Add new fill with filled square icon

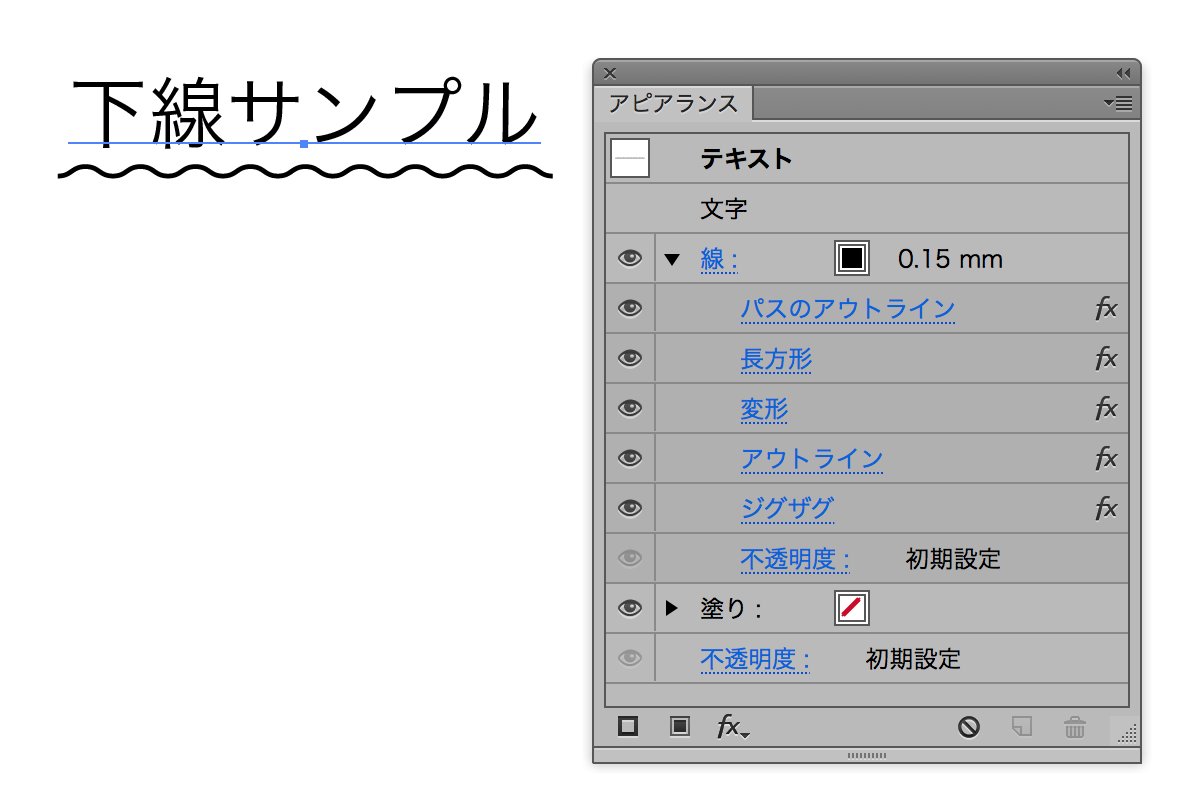coord(680,727)
